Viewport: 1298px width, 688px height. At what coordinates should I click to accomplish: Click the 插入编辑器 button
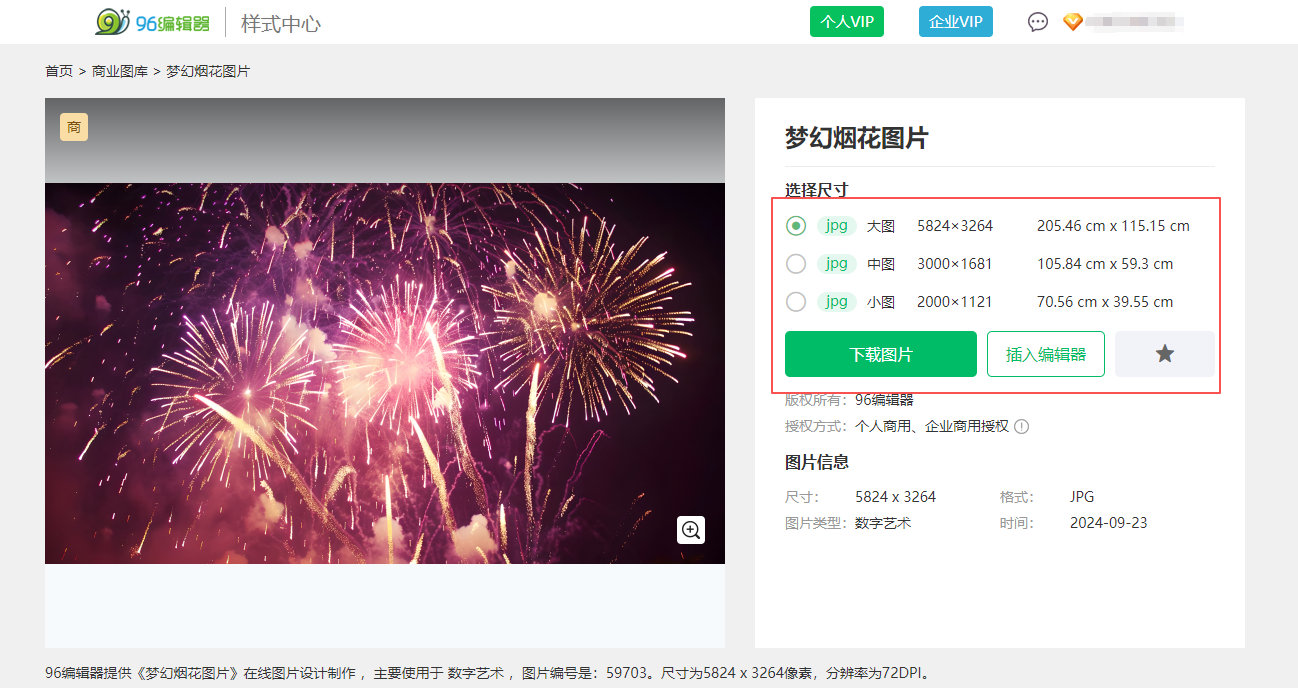[x=1045, y=354]
